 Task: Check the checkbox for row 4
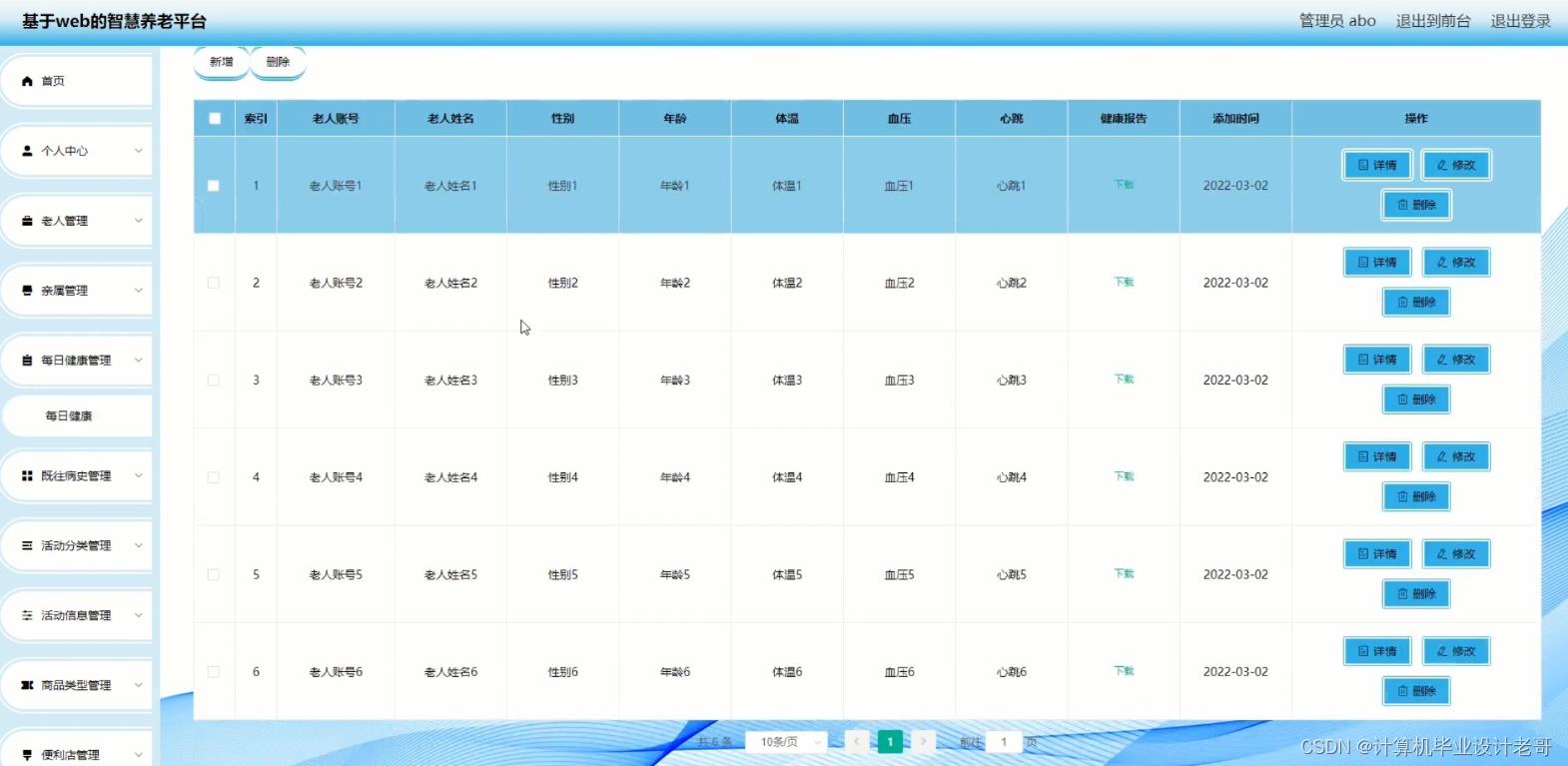click(x=213, y=477)
